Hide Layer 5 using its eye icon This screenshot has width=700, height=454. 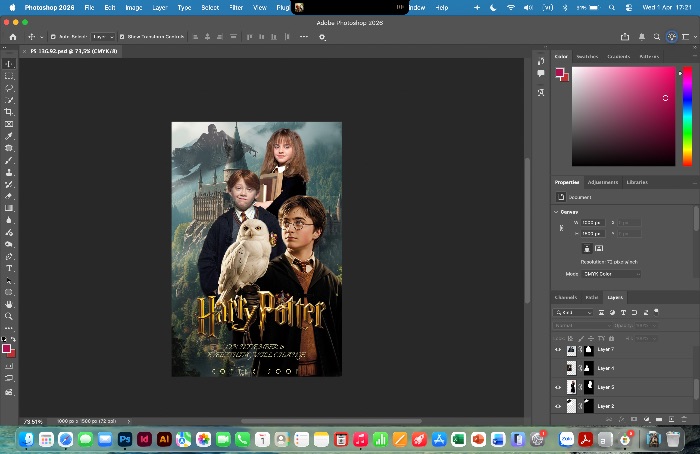(x=558, y=387)
